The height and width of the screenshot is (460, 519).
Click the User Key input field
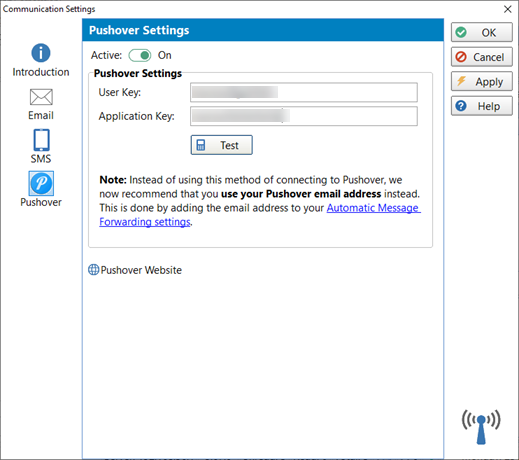click(x=304, y=92)
